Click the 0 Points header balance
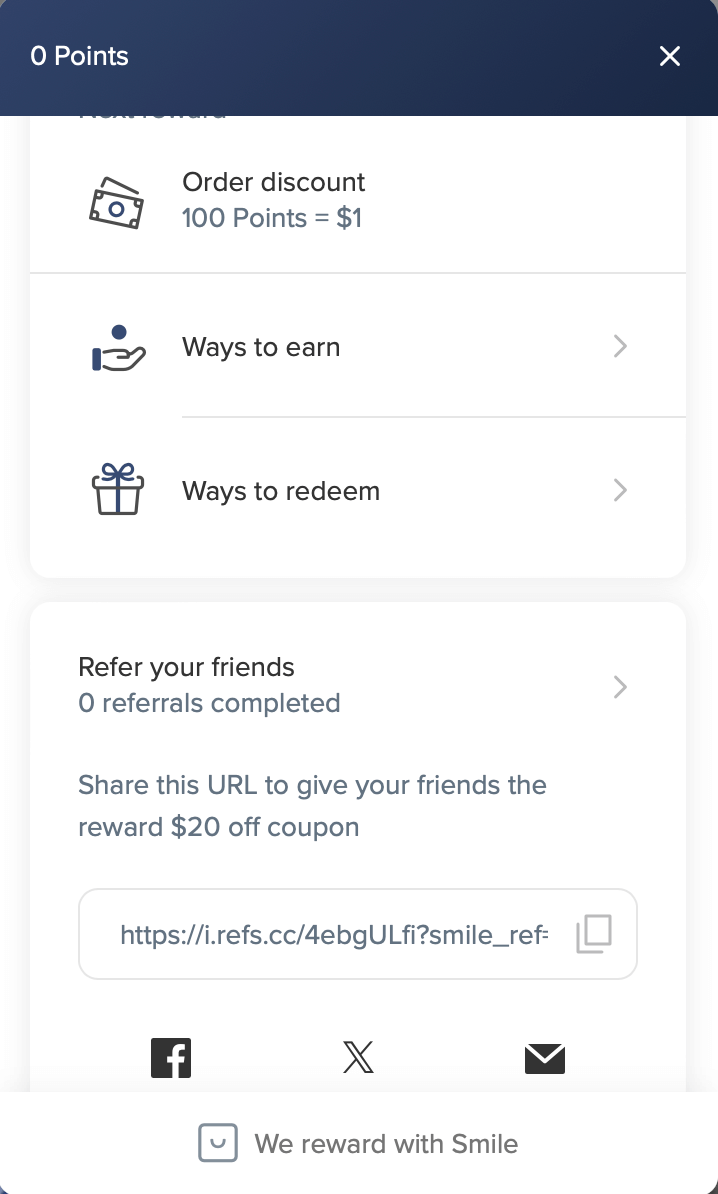The width and height of the screenshot is (718, 1194). [x=80, y=56]
